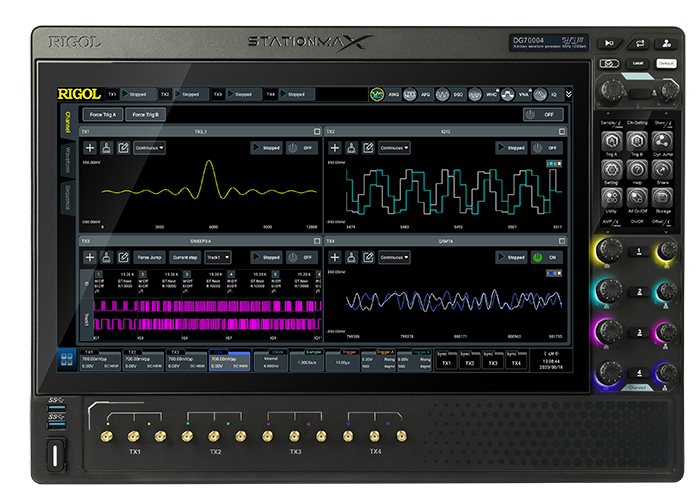
Task: Turn off the TX4 output ON switch
Action: click(546, 257)
